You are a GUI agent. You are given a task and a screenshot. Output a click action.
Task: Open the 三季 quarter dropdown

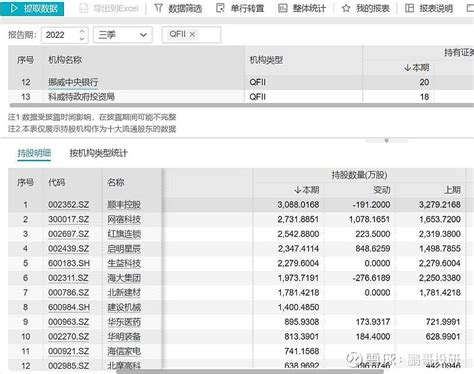coord(123,35)
